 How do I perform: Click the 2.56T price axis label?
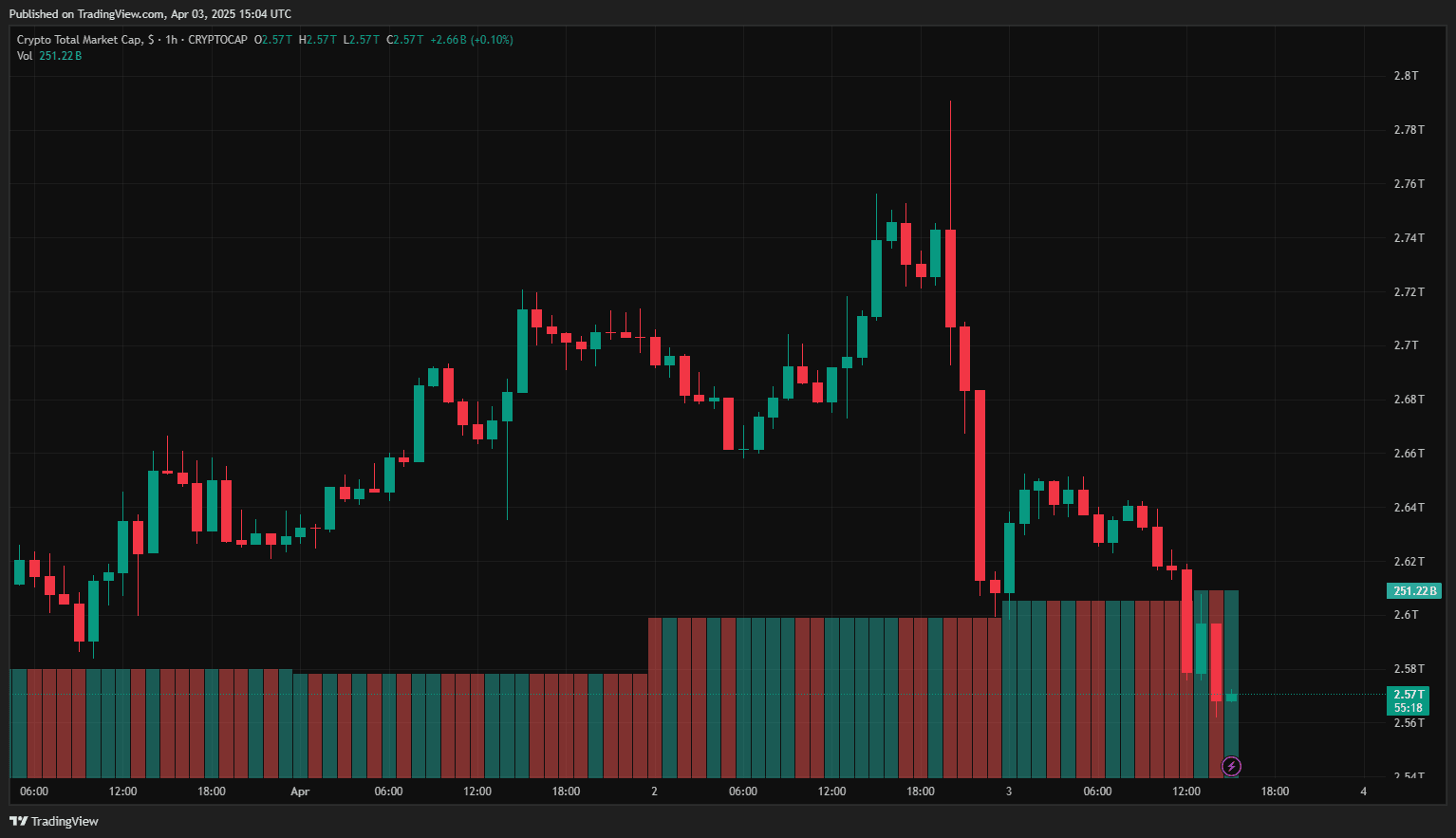1409,723
